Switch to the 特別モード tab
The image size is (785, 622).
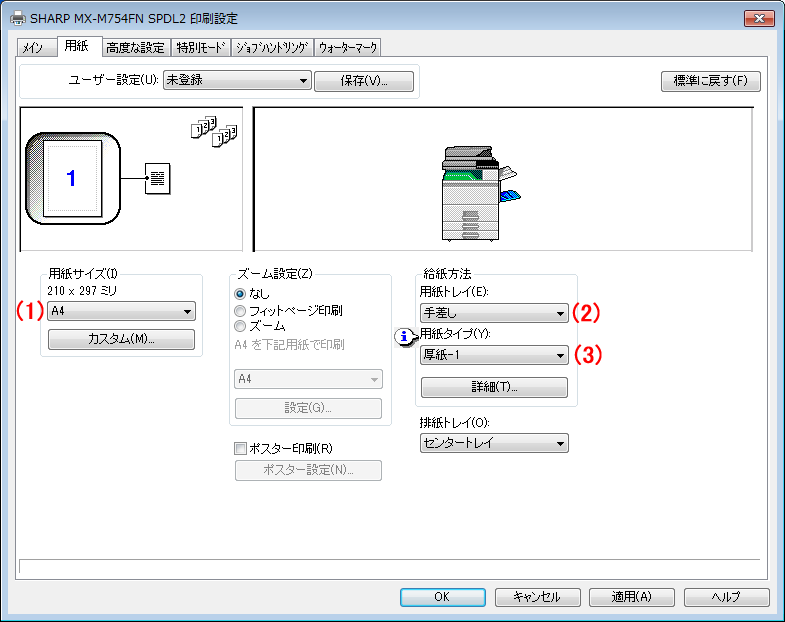[200, 48]
